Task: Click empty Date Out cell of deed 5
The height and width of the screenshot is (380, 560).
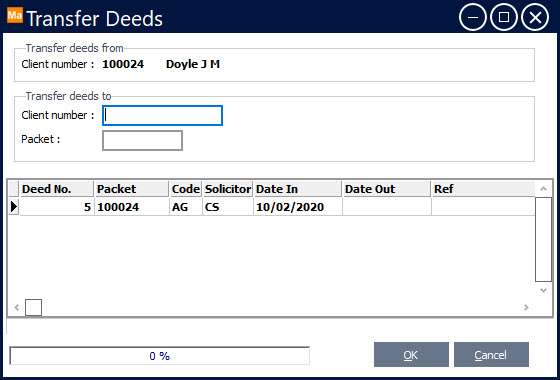Action: pyautogui.click(x=387, y=207)
